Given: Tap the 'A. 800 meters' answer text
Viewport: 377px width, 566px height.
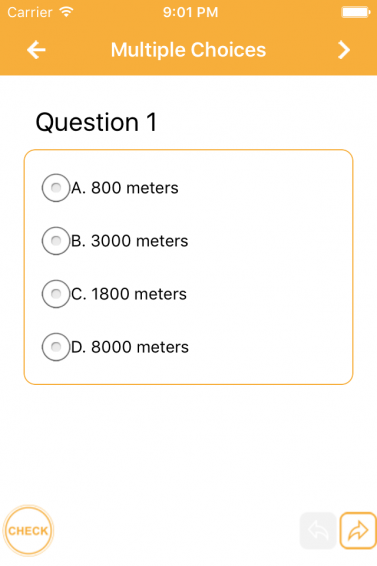Looking at the screenshot, I should [x=125, y=188].
